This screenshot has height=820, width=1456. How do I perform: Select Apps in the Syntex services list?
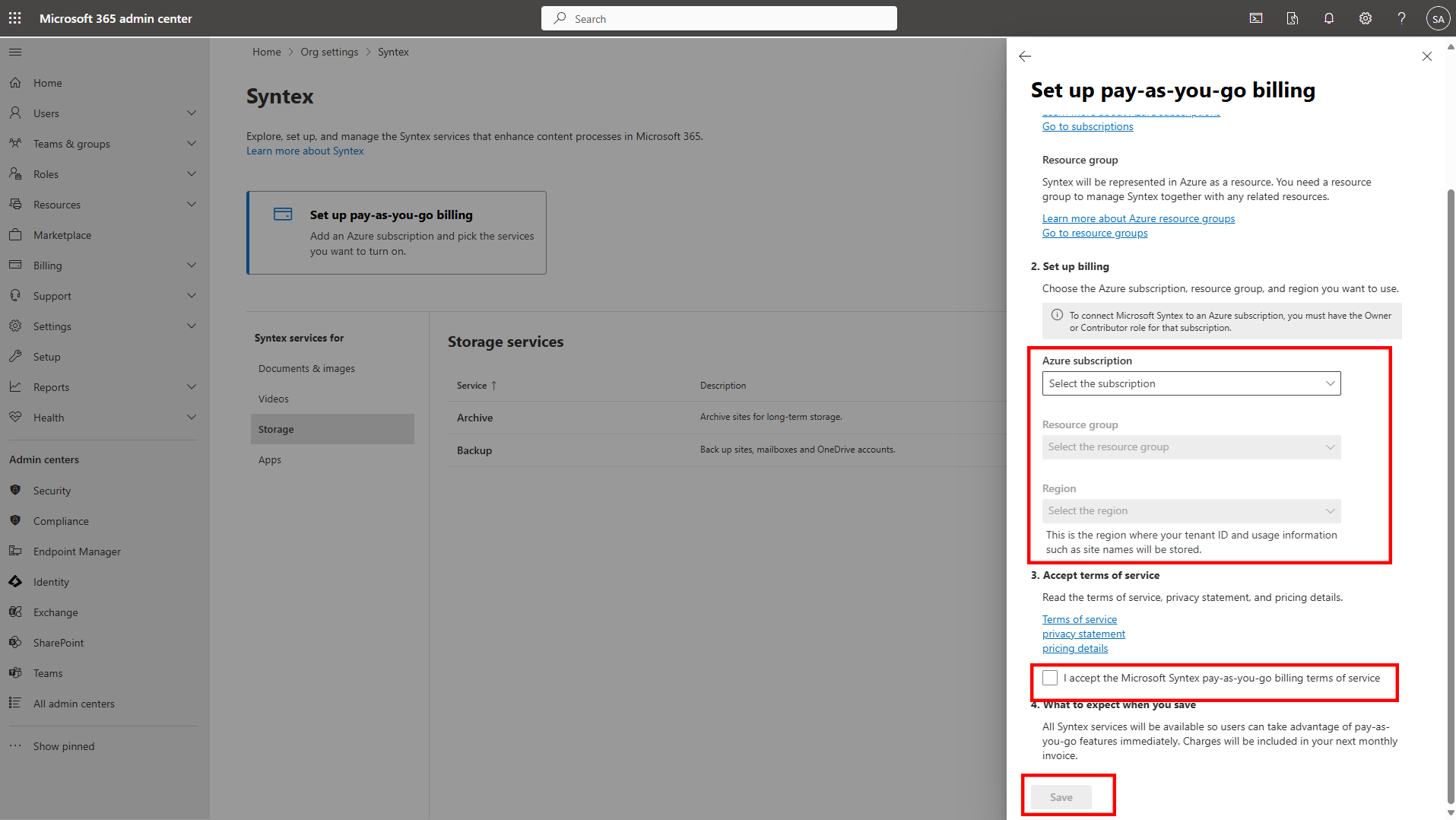click(x=270, y=459)
